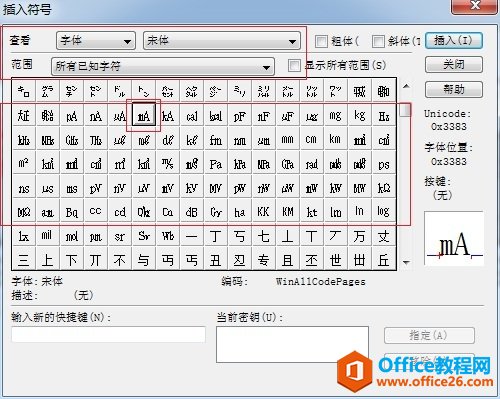500x399 pixels.
Task: Open help with the 帮助 button
Action: pos(454,89)
